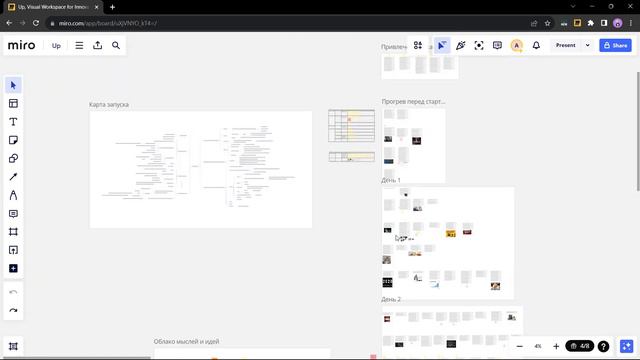
Task: Select the cursor Select tool
Action: coord(13,85)
